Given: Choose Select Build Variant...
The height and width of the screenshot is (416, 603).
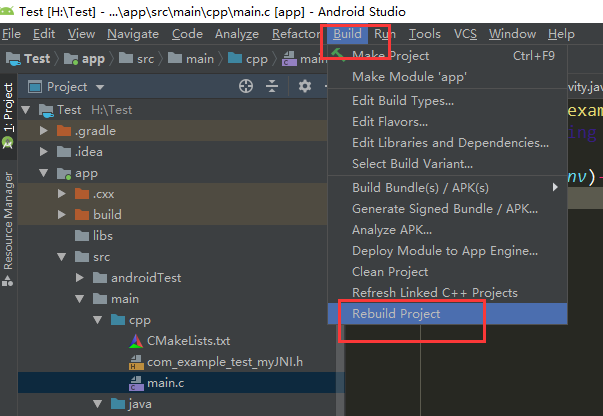Looking at the screenshot, I should [x=447, y=164].
